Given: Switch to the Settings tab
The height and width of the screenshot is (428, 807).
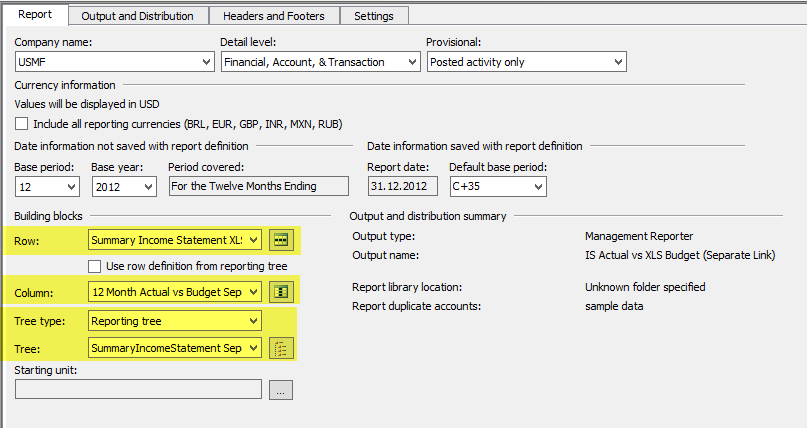Looking at the screenshot, I should coord(373,15).
